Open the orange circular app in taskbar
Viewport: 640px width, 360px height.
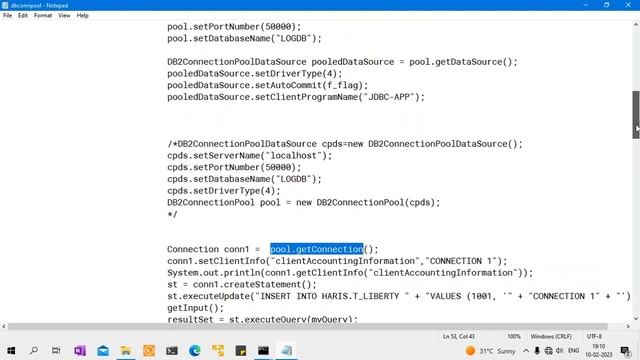[x=149, y=351]
